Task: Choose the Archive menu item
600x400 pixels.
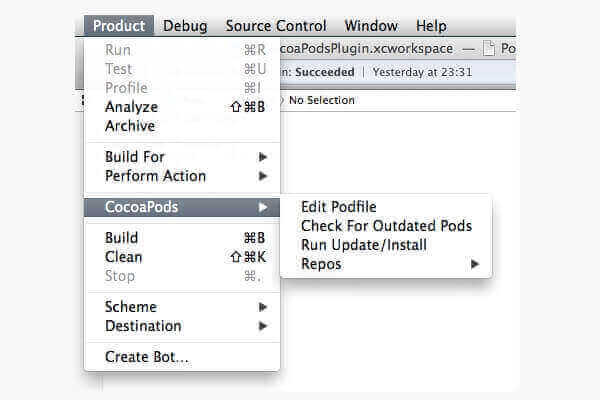Action: [x=130, y=126]
